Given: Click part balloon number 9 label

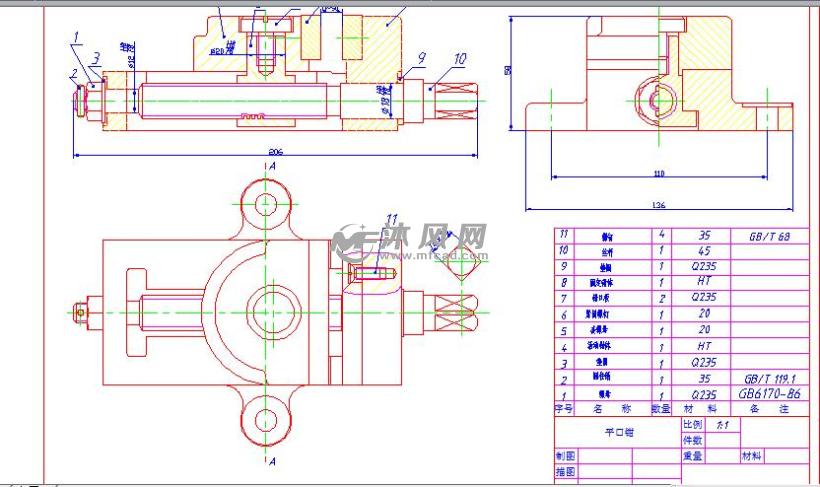Looking at the screenshot, I should pyautogui.click(x=422, y=58).
